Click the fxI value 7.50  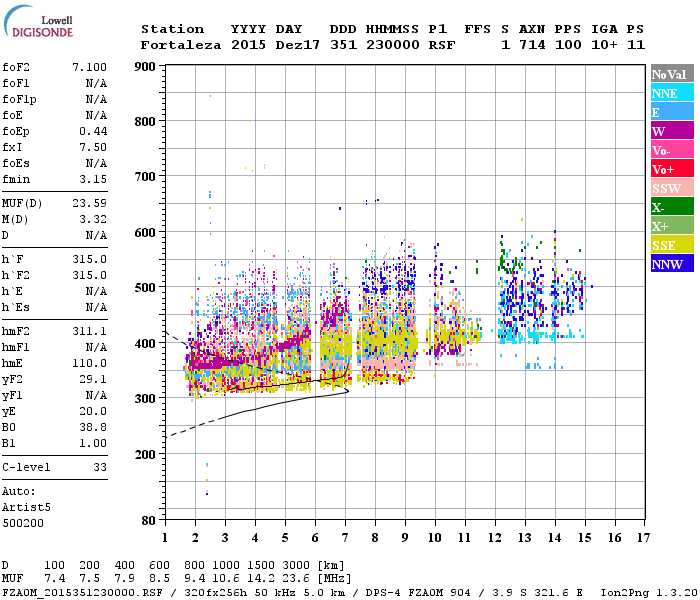(x=93, y=147)
